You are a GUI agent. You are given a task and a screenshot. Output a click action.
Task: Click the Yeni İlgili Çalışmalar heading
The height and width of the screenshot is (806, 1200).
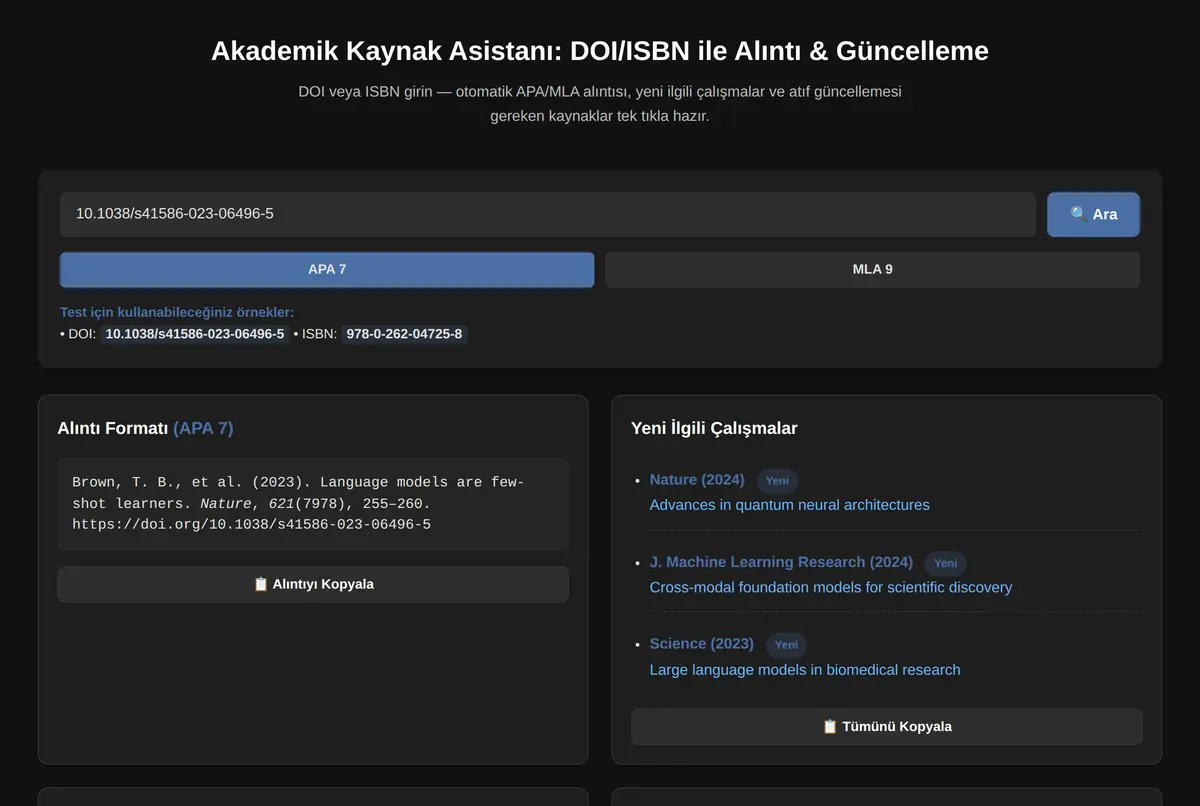click(x=714, y=428)
